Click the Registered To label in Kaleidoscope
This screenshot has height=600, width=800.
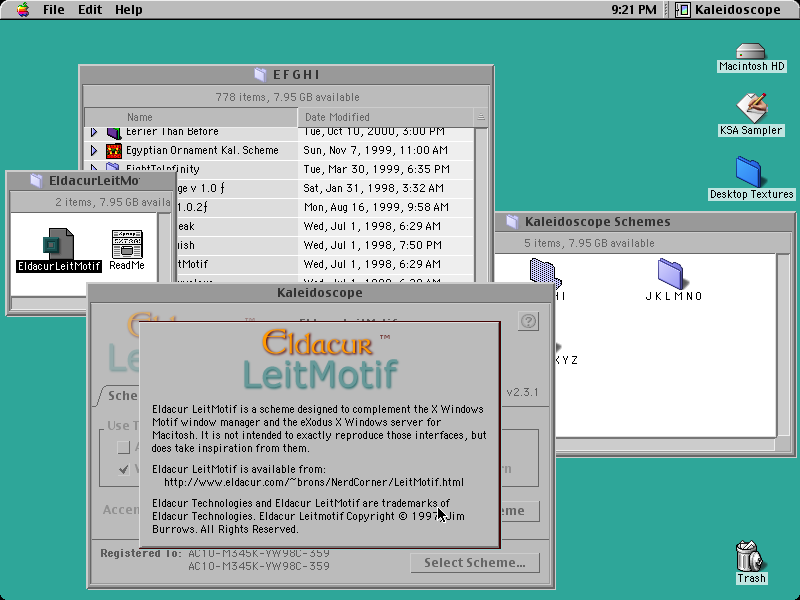[141, 553]
